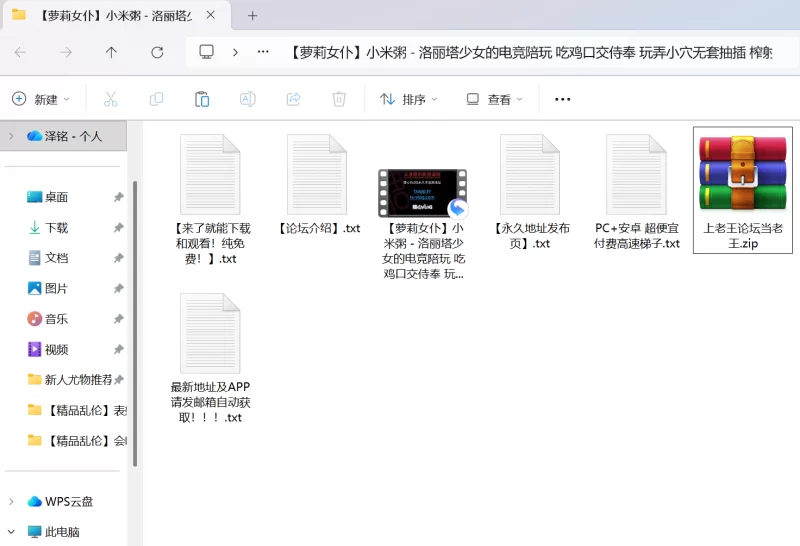This screenshot has height=546, width=800.
Task: Open the 排序 sort dropdown
Action: [x=409, y=99]
